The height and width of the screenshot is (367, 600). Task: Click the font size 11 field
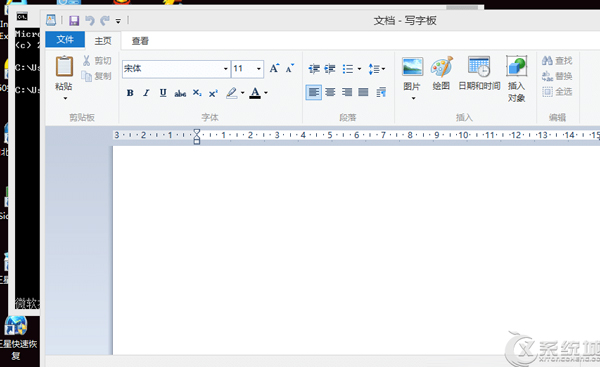pos(243,69)
